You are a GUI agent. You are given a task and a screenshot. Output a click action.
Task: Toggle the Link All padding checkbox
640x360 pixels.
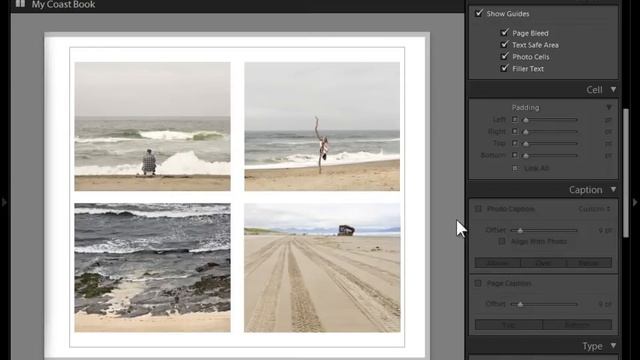point(515,168)
